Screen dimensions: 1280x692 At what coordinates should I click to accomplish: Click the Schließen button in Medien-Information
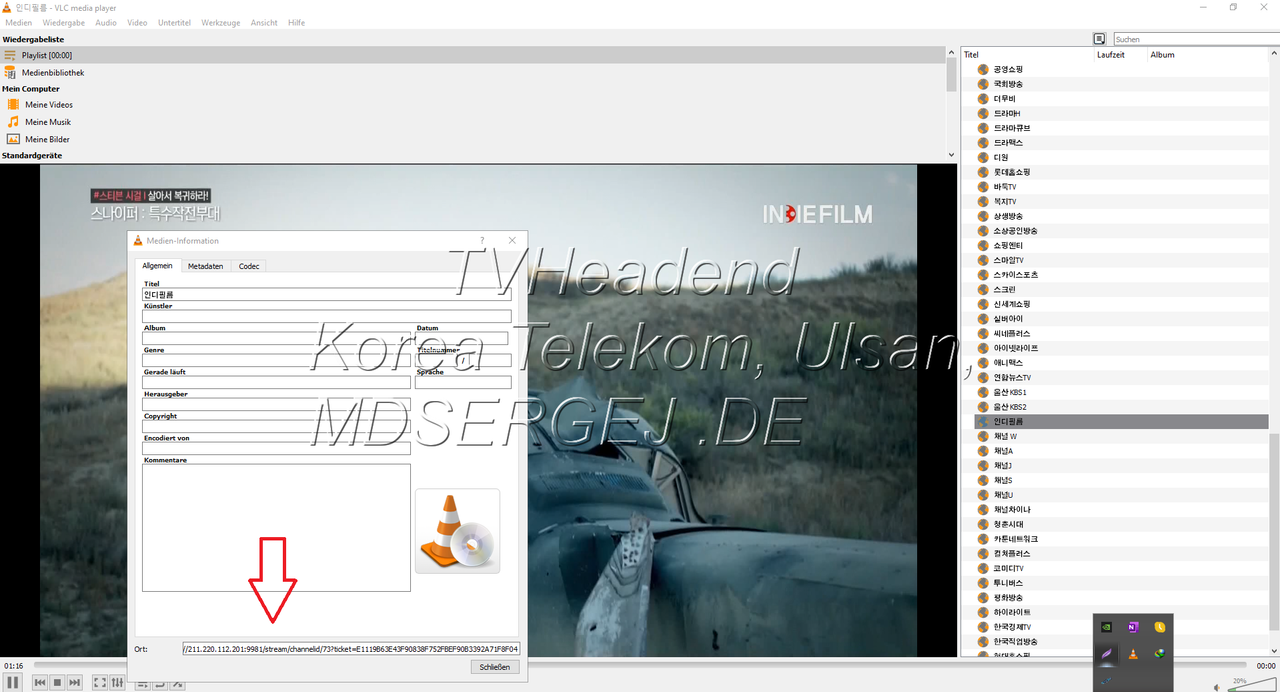pyautogui.click(x=495, y=667)
